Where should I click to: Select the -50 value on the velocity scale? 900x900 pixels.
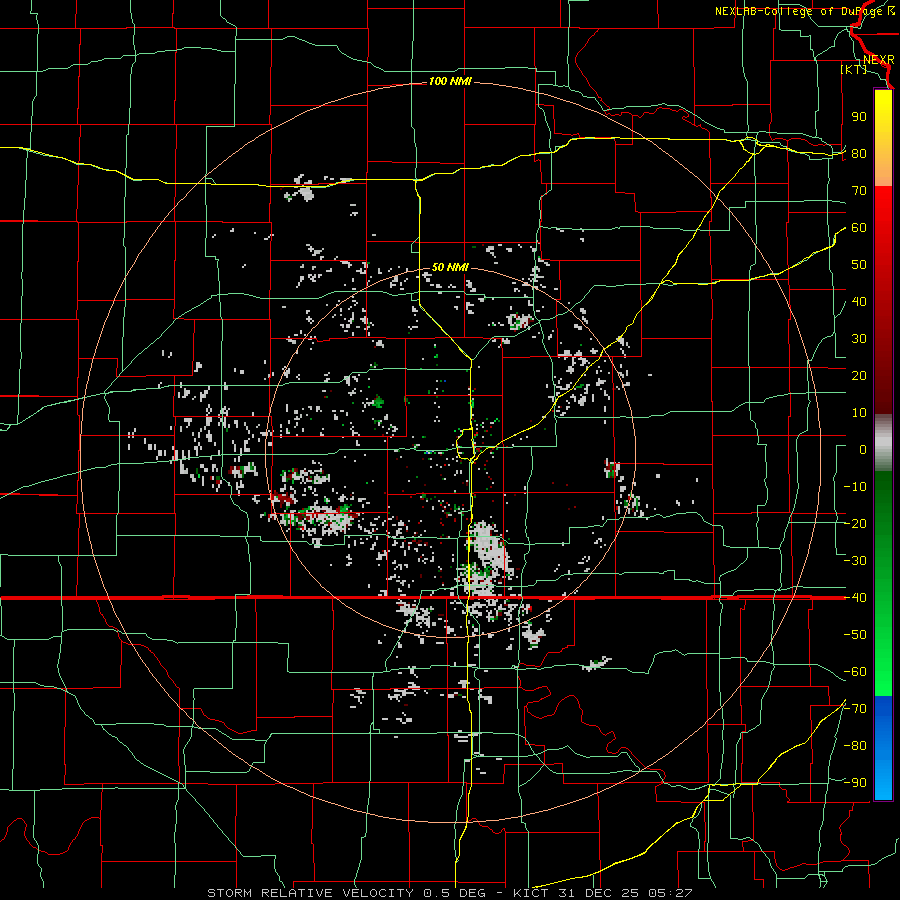point(855,634)
